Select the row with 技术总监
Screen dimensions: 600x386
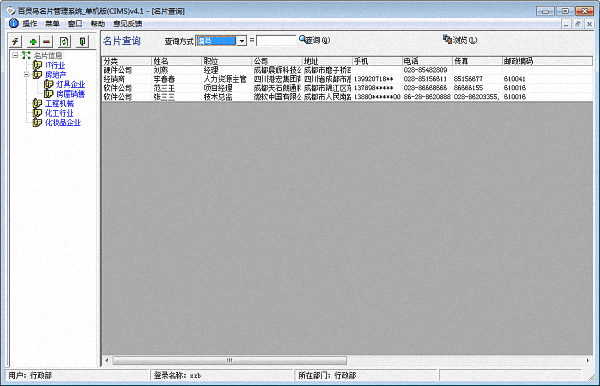click(347, 97)
